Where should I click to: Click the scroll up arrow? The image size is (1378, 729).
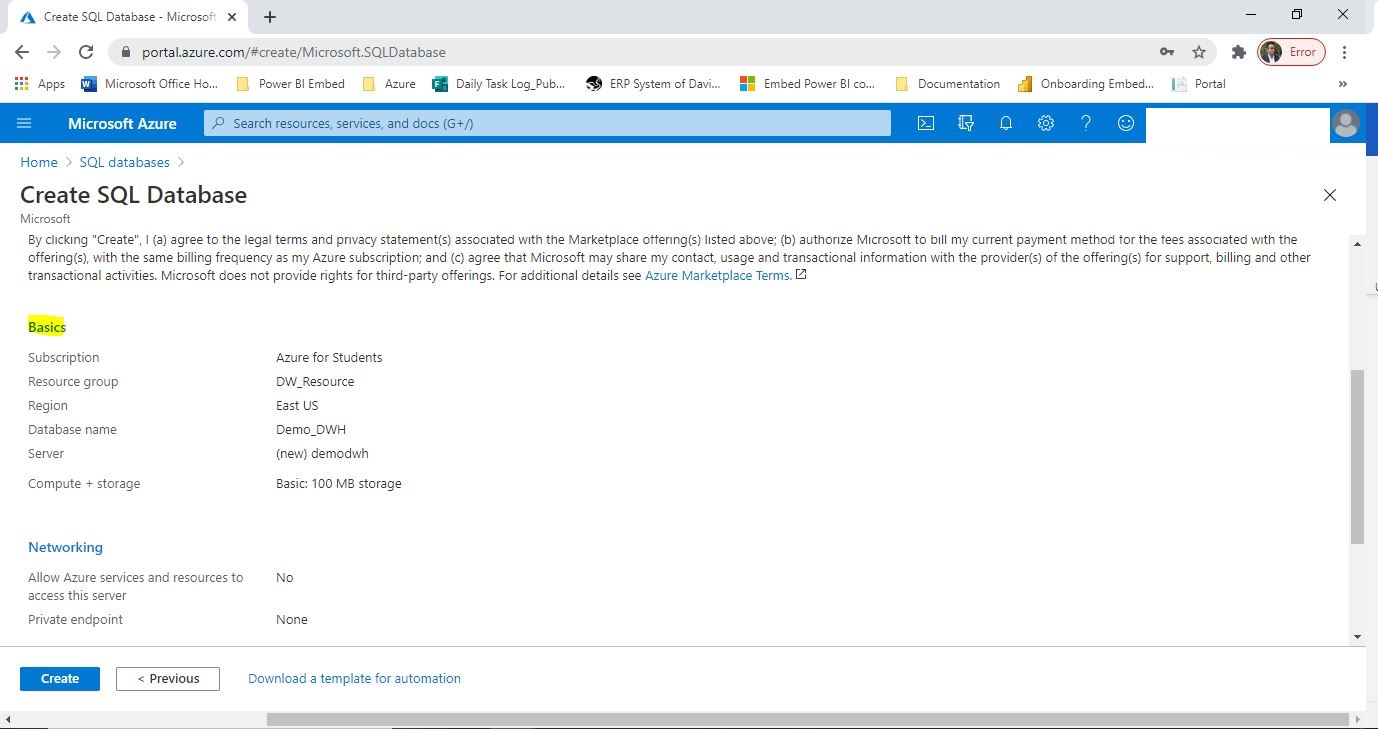point(1357,243)
